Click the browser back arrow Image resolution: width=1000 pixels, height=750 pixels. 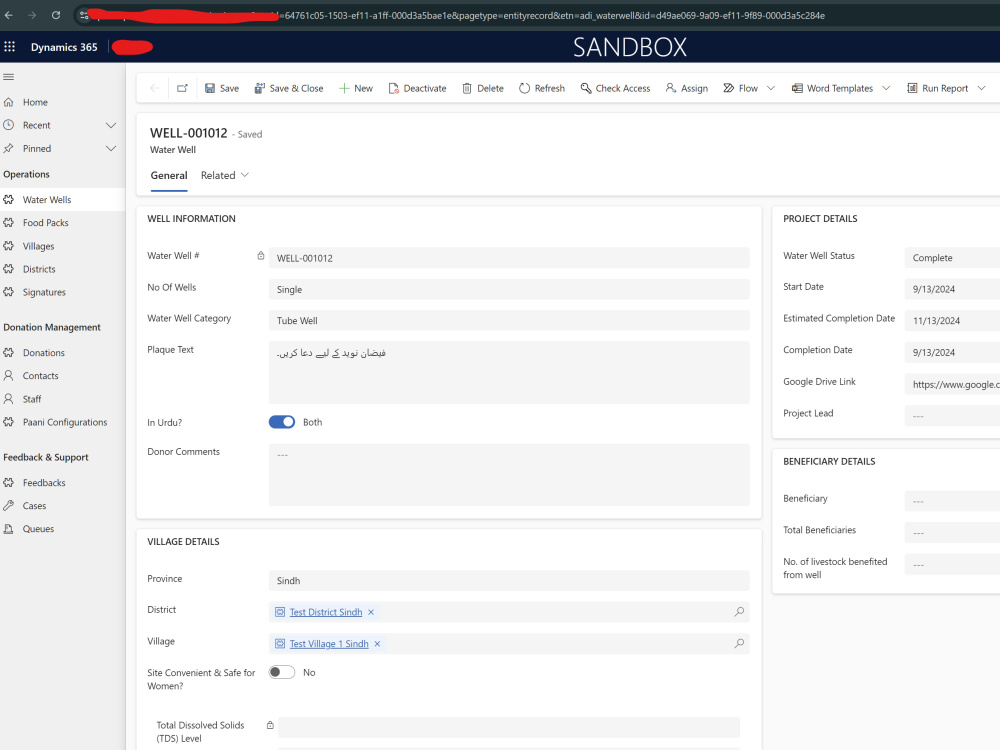[x=8, y=15]
